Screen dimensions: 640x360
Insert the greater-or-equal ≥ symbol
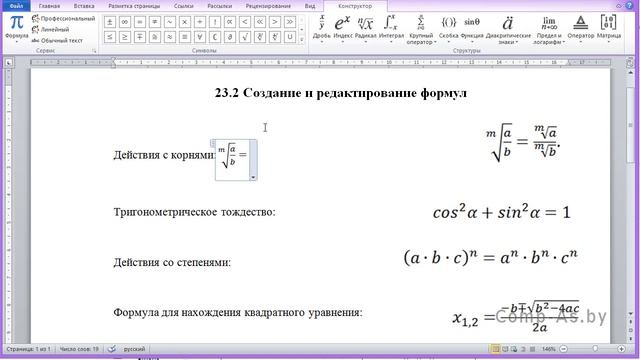point(124,37)
